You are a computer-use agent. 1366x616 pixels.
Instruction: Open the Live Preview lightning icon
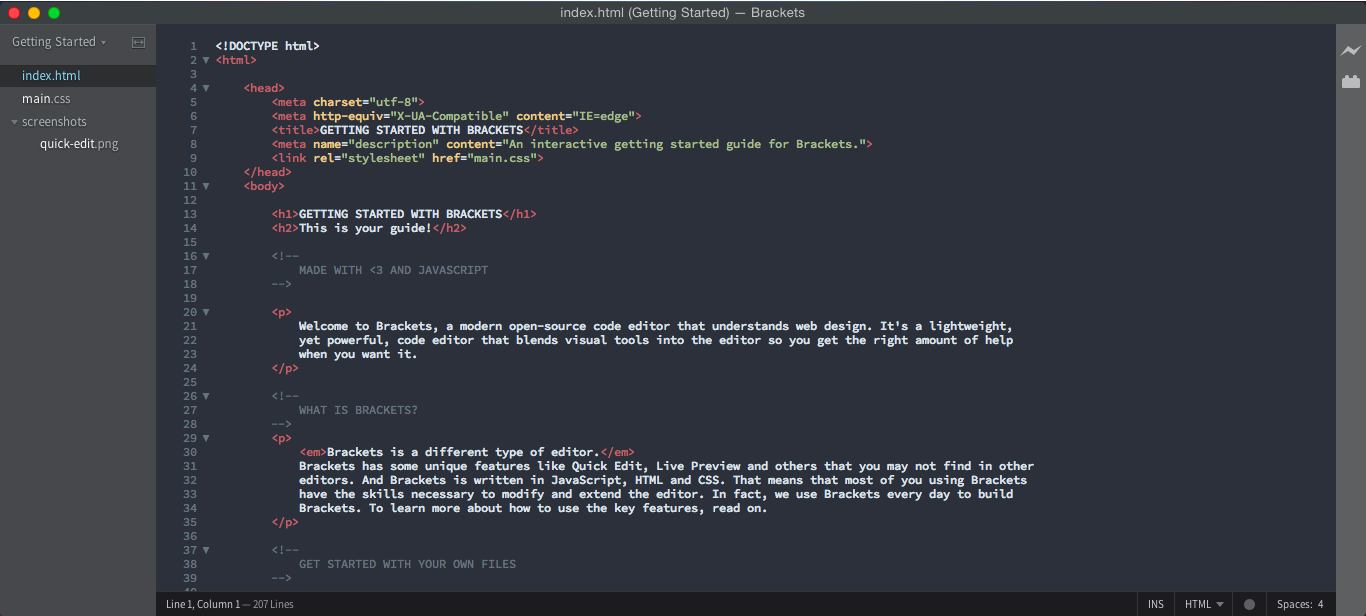1351,51
